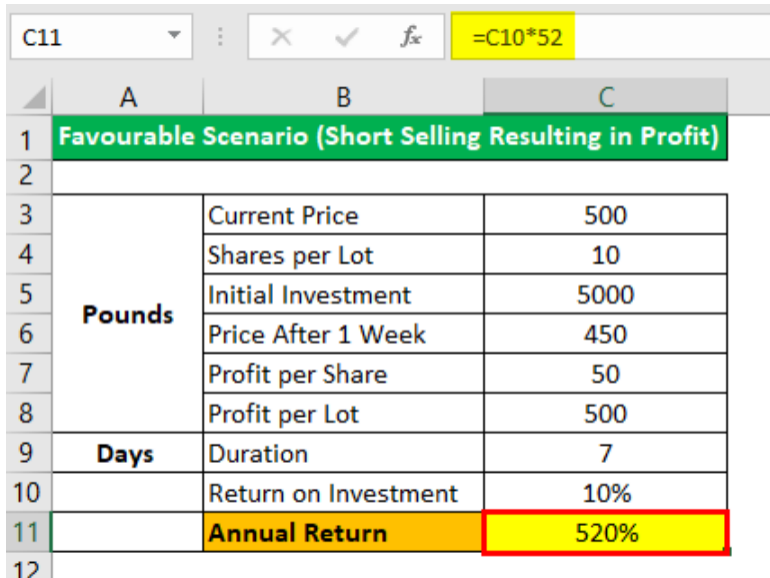Click the Pounds merged cell
Image resolution: width=770 pixels, height=578 pixels.
point(127,314)
